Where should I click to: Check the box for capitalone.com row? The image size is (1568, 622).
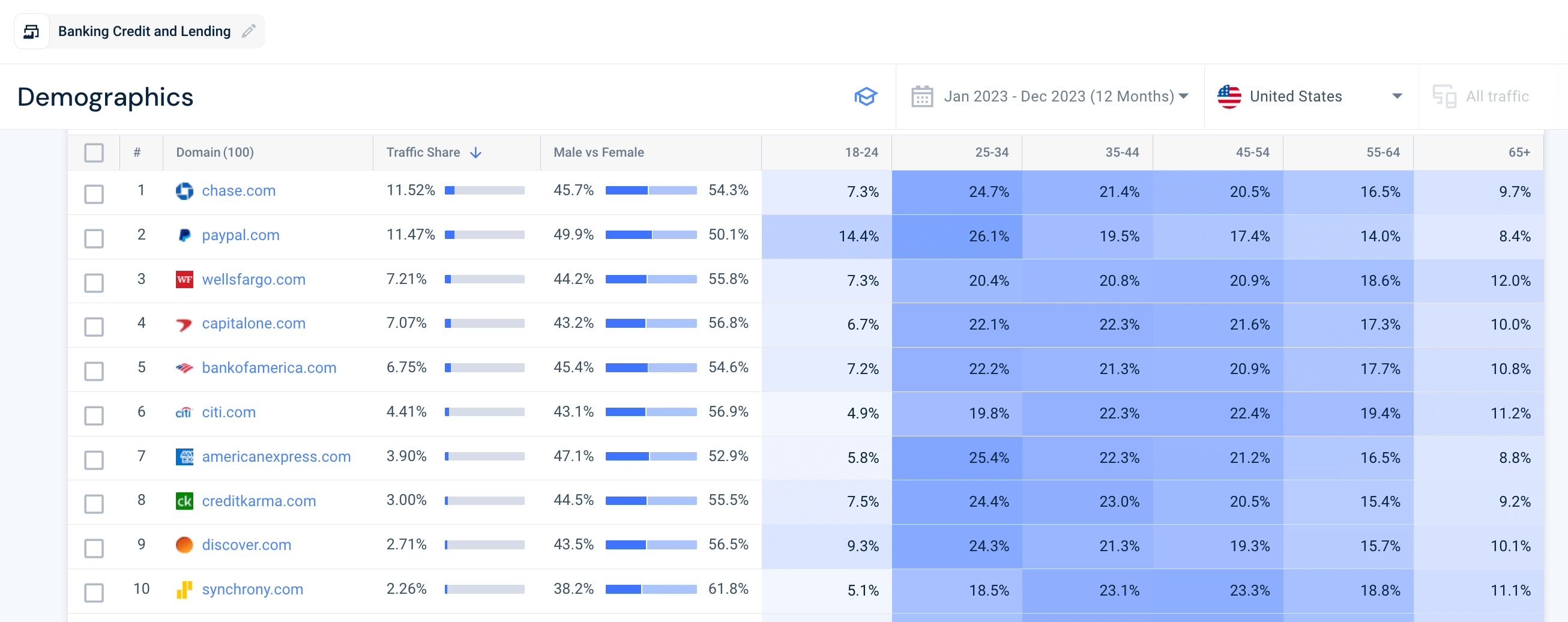point(94,327)
